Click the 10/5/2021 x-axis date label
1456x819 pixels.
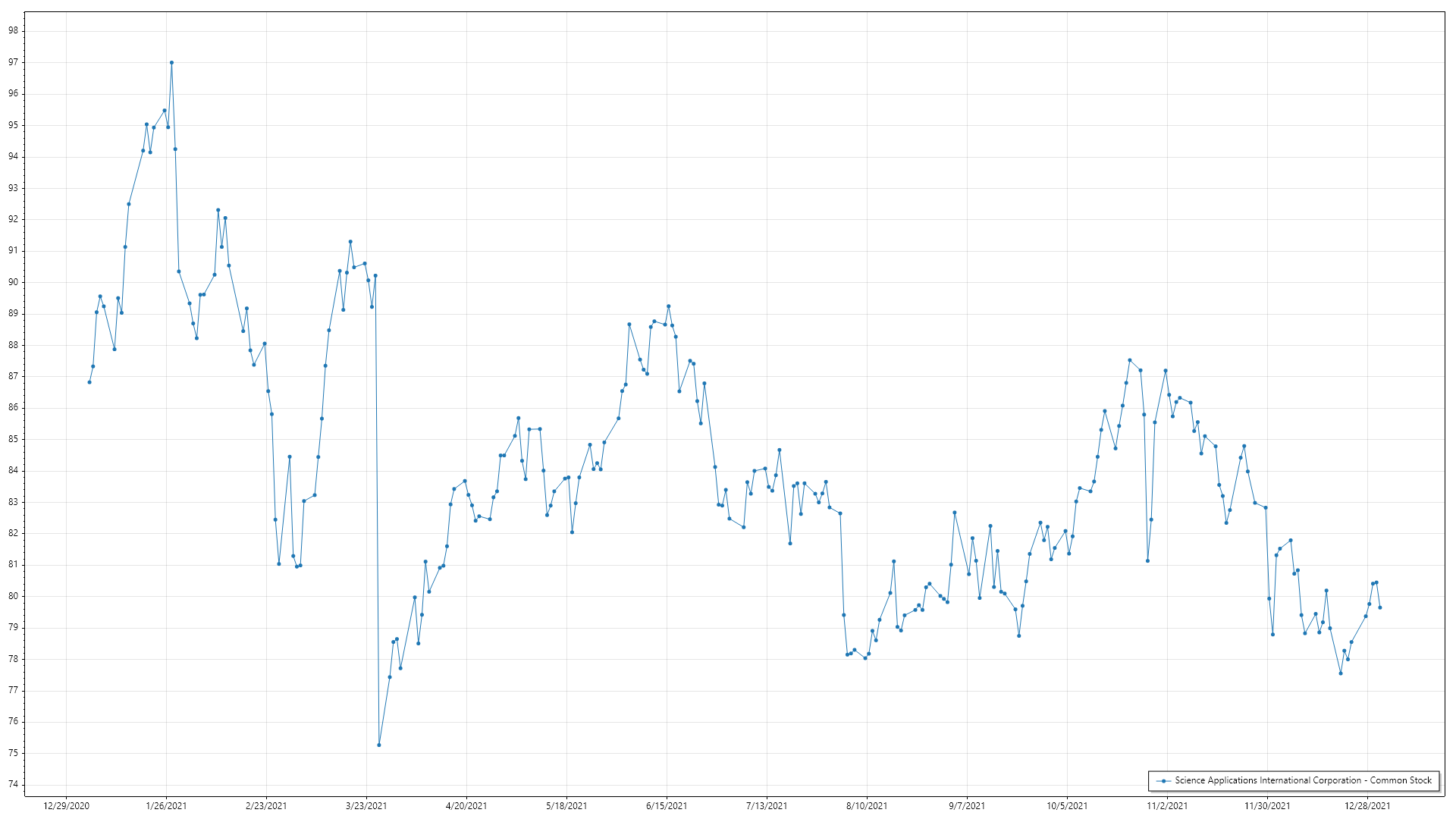click(1067, 806)
